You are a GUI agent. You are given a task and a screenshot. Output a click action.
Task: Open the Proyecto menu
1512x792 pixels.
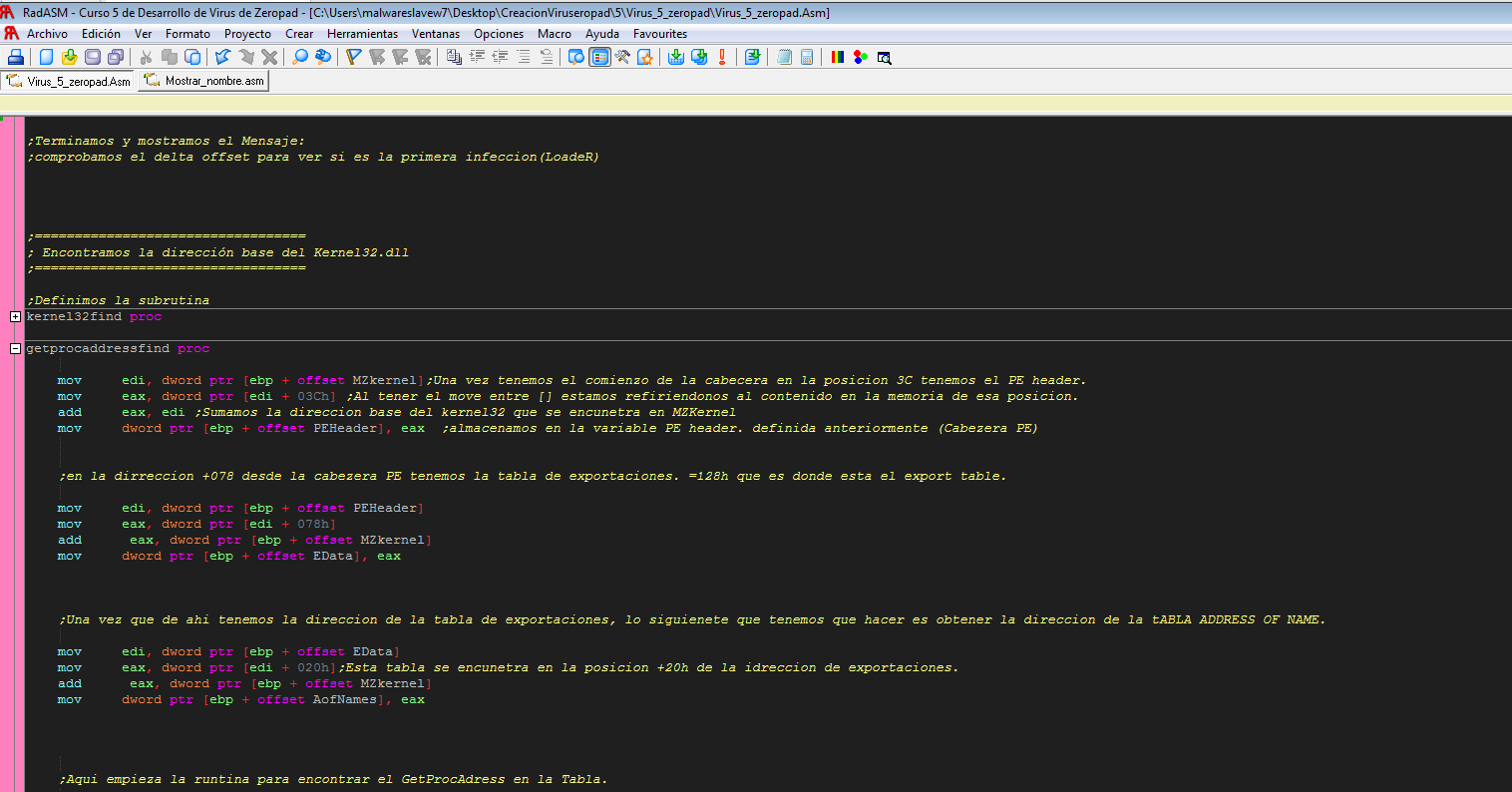[247, 34]
